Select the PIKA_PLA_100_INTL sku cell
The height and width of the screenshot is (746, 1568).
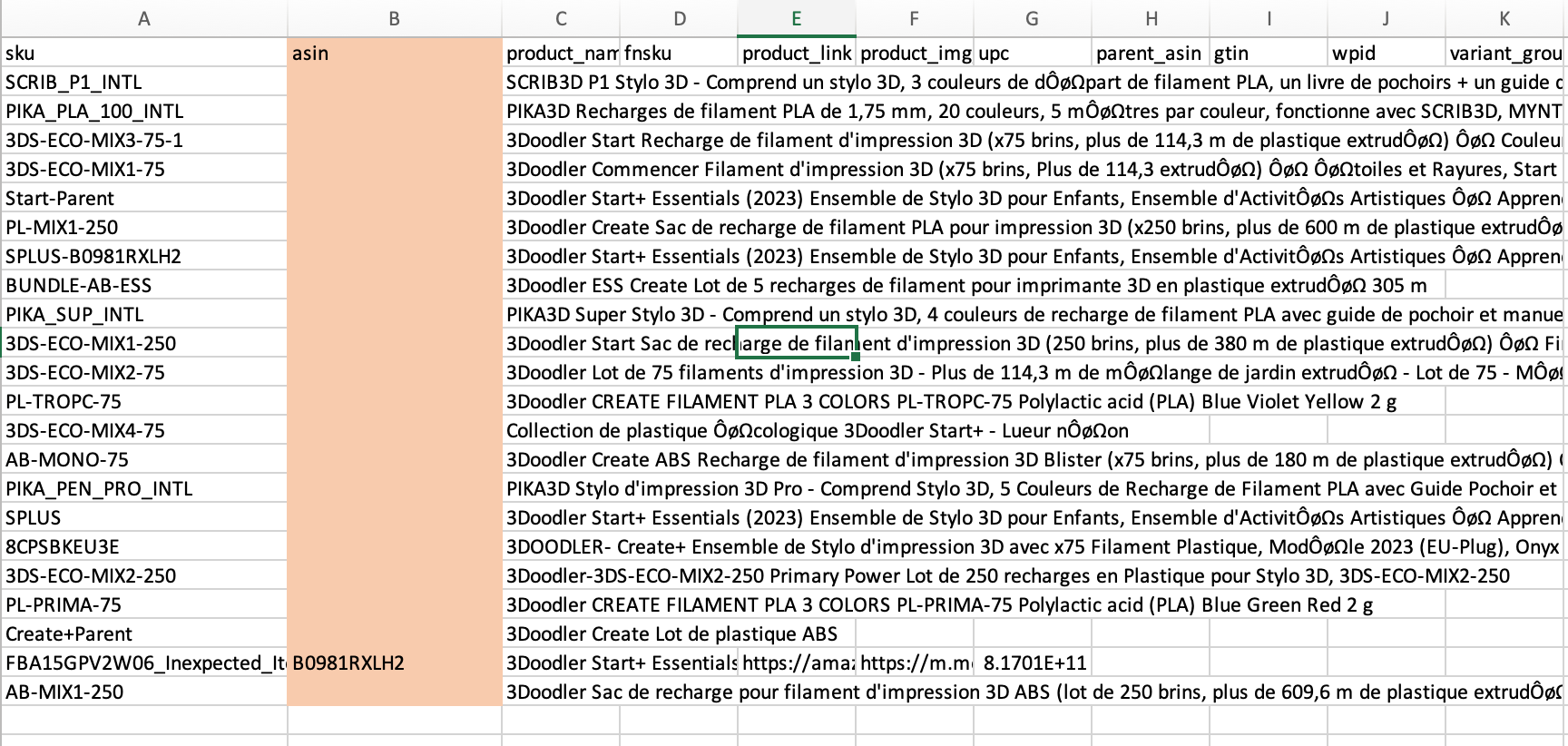143,112
